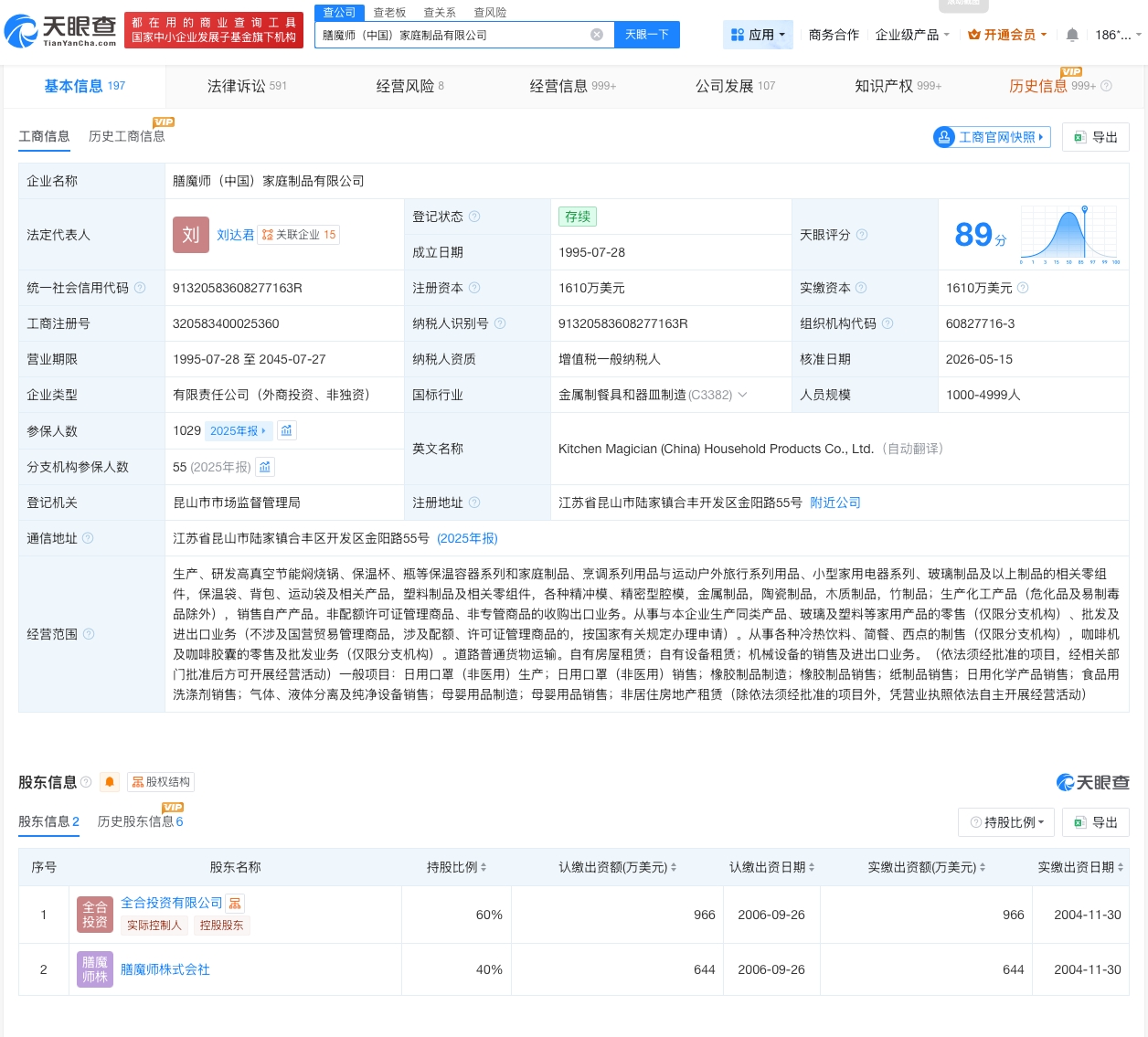Expand the account 186 dropdown

1117,35
